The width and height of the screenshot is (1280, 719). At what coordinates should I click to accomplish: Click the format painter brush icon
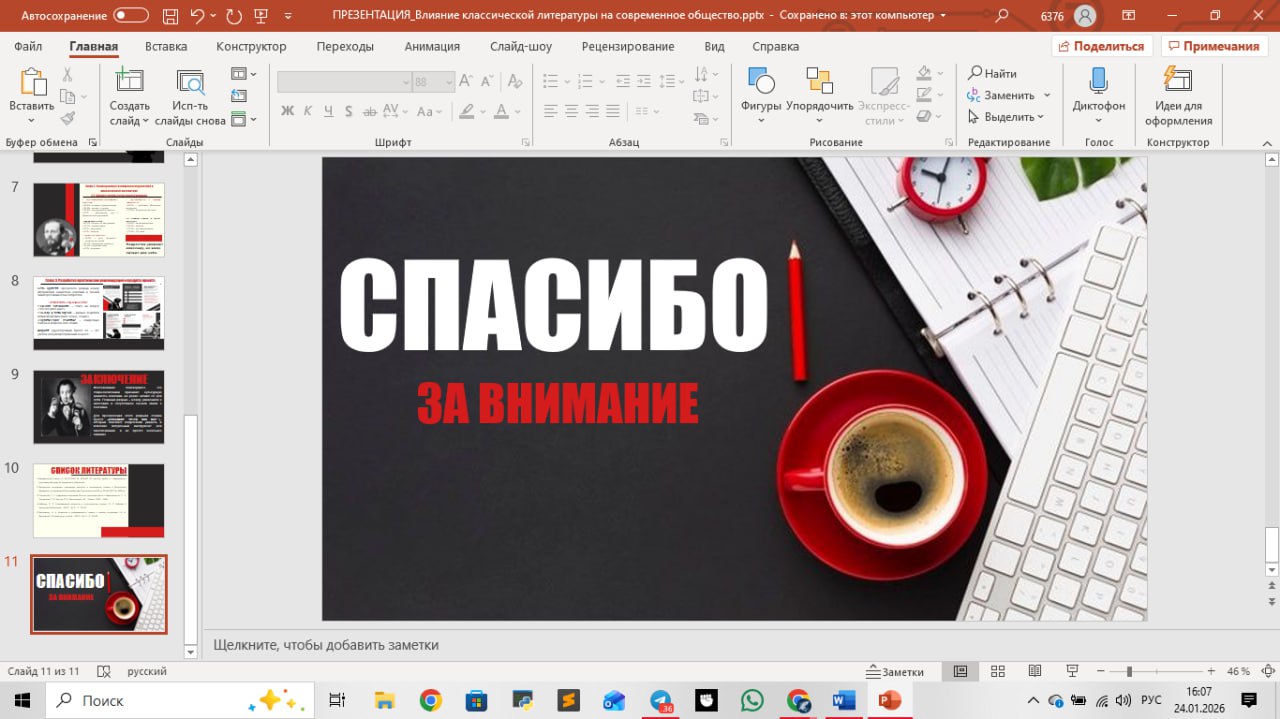pos(68,118)
